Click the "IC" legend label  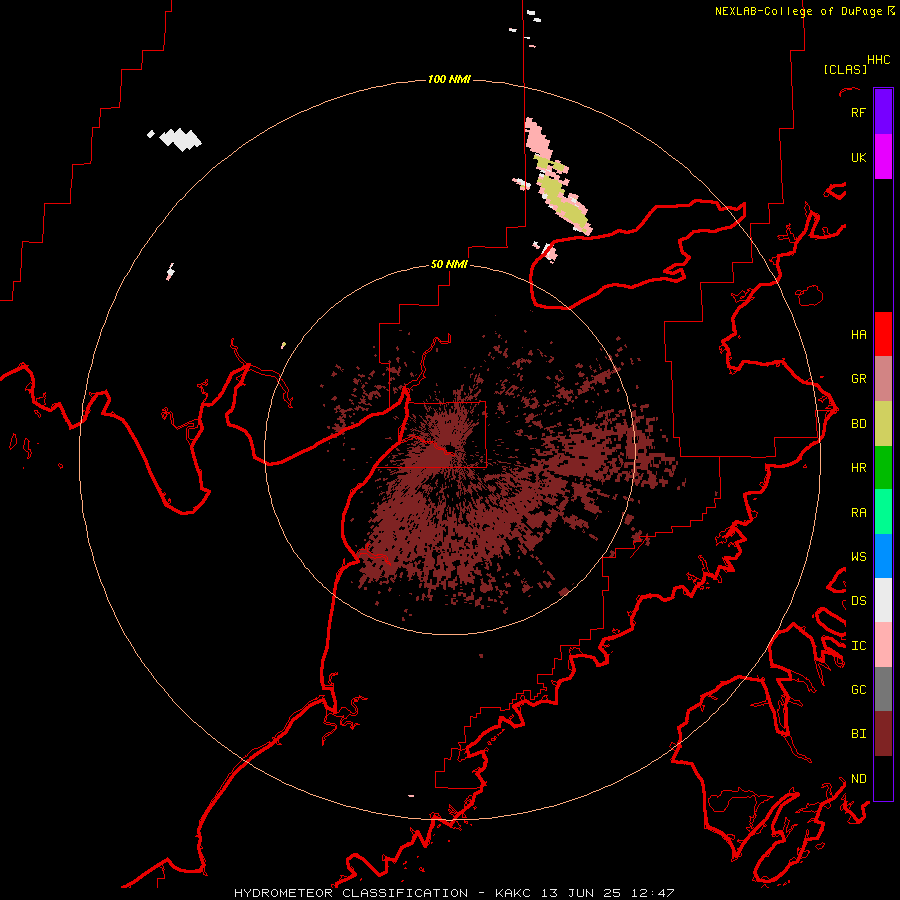click(x=858, y=645)
